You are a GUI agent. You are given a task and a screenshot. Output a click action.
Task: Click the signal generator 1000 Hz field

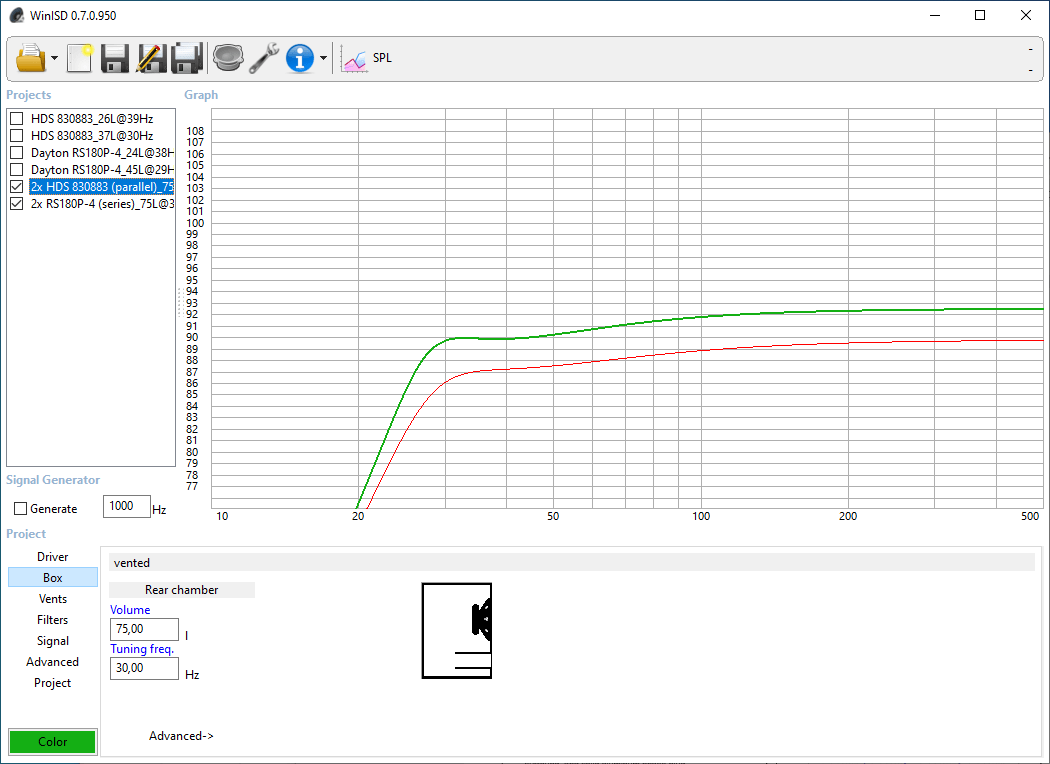pyautogui.click(x=127, y=506)
